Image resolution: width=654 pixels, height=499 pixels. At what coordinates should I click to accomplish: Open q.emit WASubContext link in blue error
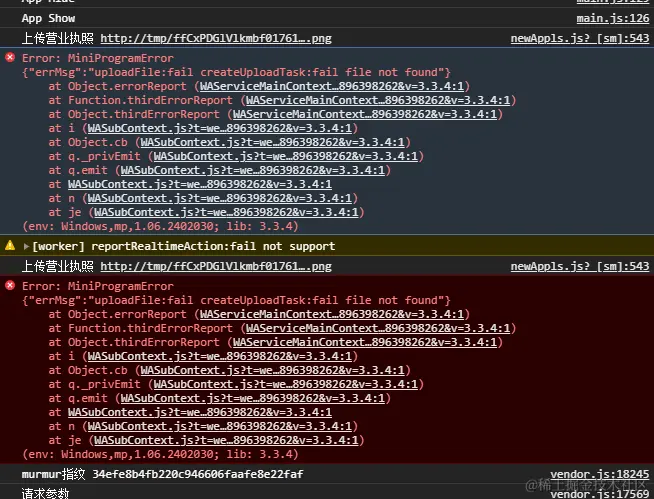point(253,170)
